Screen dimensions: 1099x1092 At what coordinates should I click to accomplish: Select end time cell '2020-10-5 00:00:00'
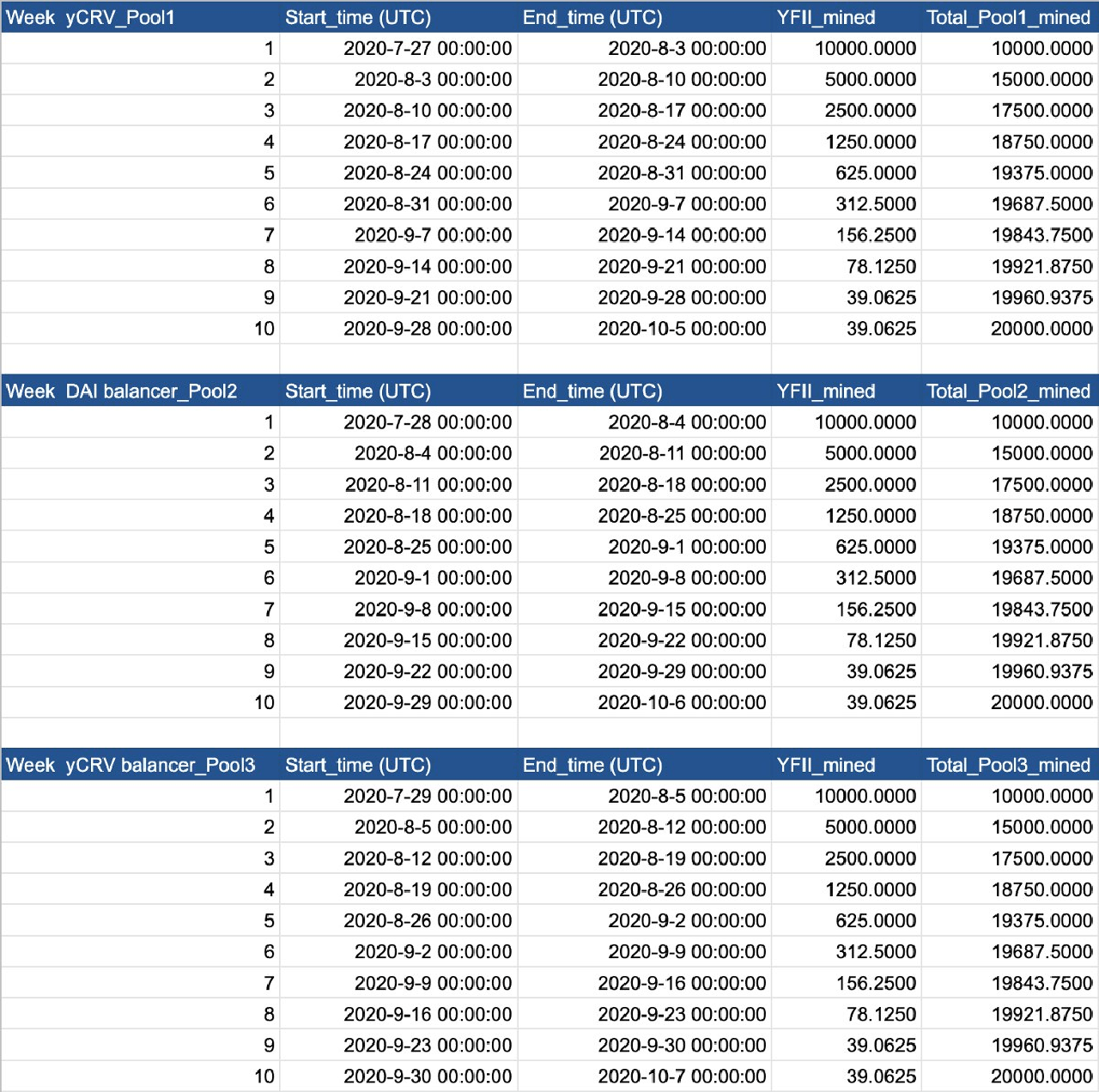[x=644, y=329]
